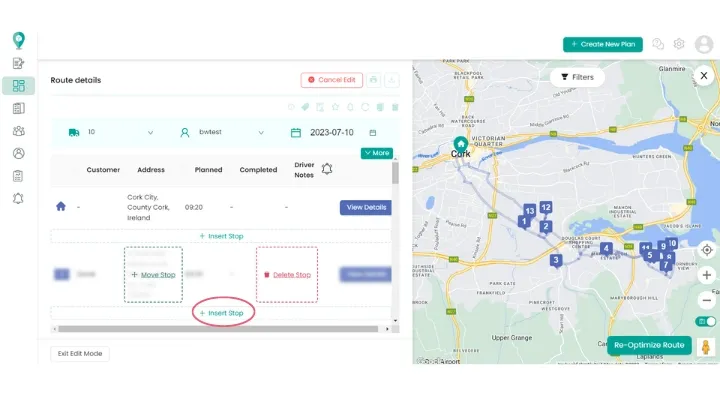Screen dimensions: 720x405
Task: Click the notification bell in left sidebar
Action: click(18, 198)
